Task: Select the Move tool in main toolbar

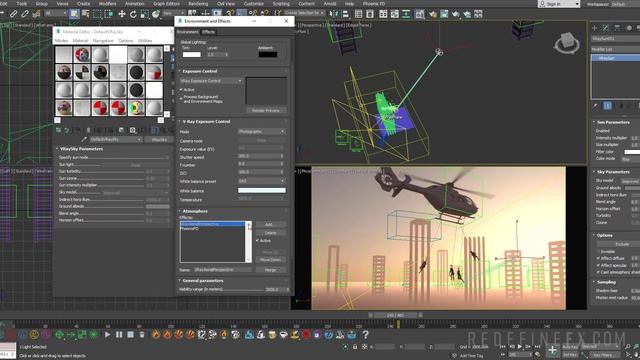Action: click(x=122, y=14)
